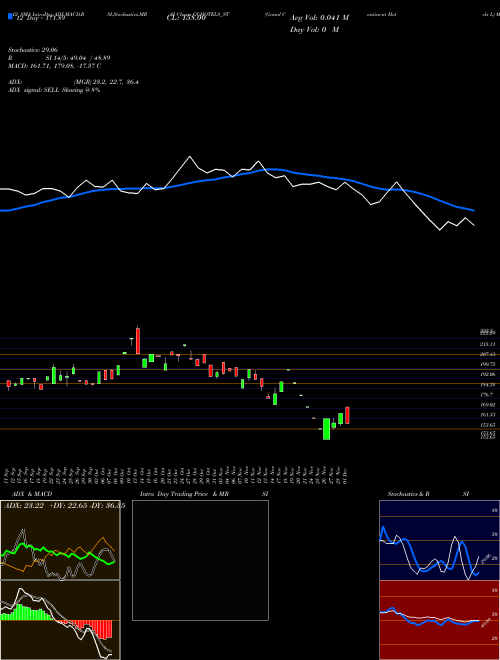Click the 161.33 price axis label
The image size is (500, 660).
pyautogui.click(x=487, y=415)
